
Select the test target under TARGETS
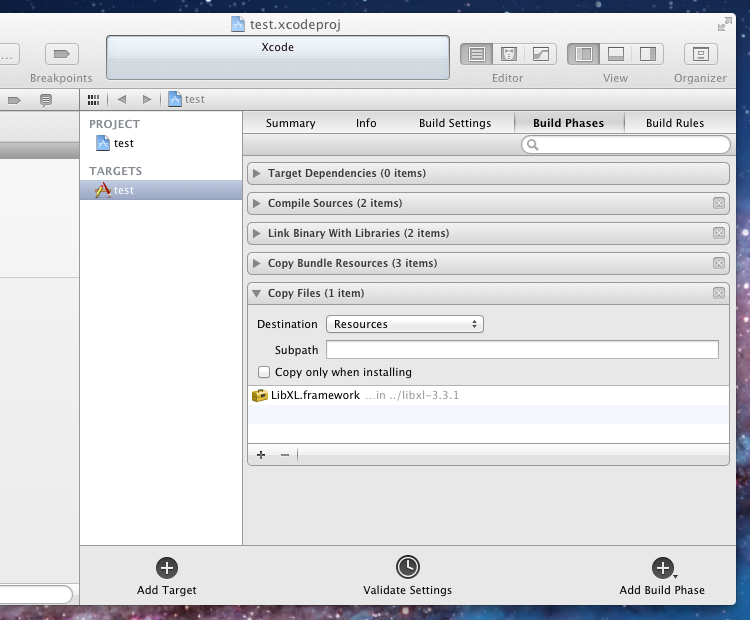pos(161,190)
